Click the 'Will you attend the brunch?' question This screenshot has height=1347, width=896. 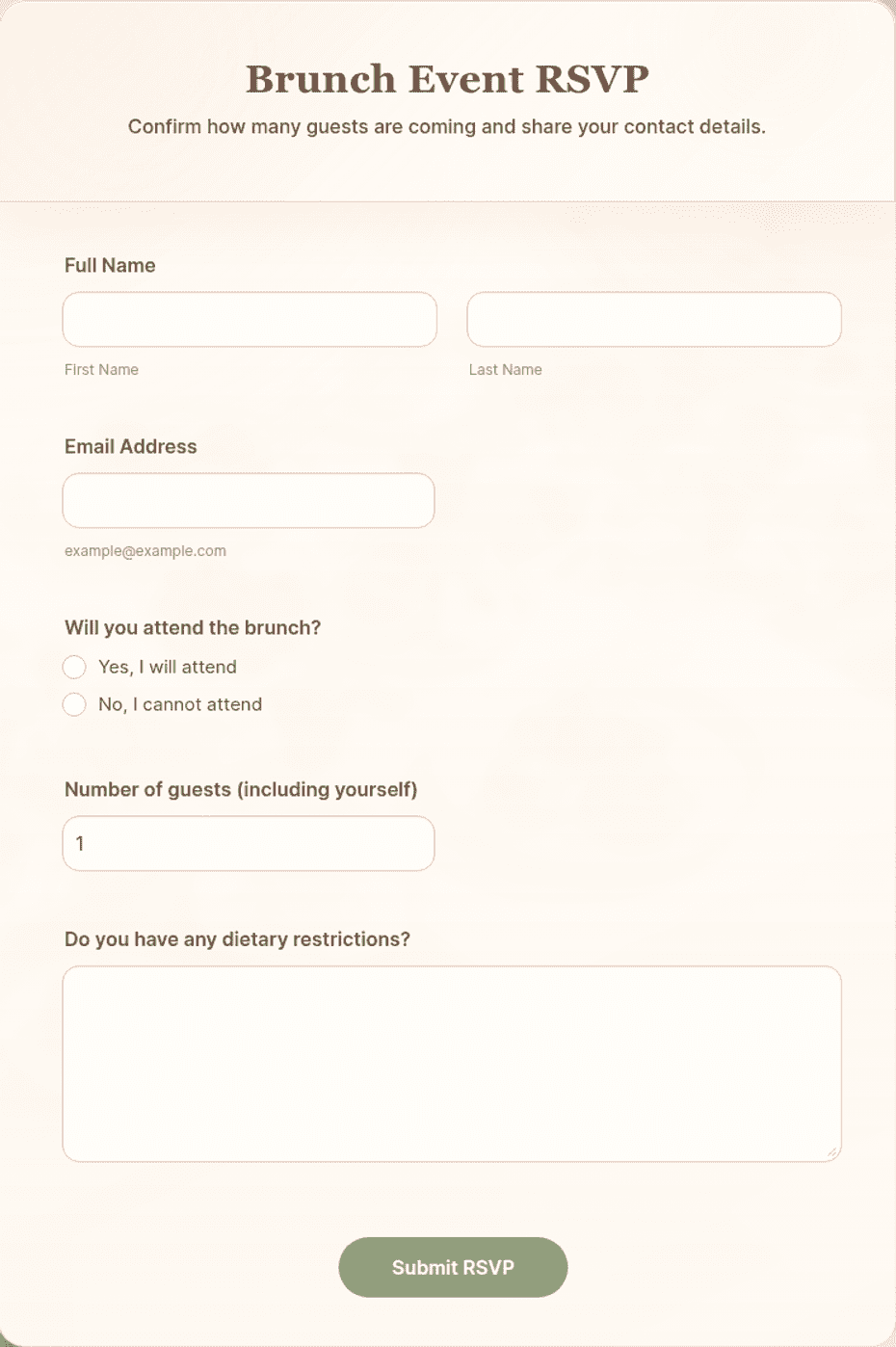click(x=193, y=627)
